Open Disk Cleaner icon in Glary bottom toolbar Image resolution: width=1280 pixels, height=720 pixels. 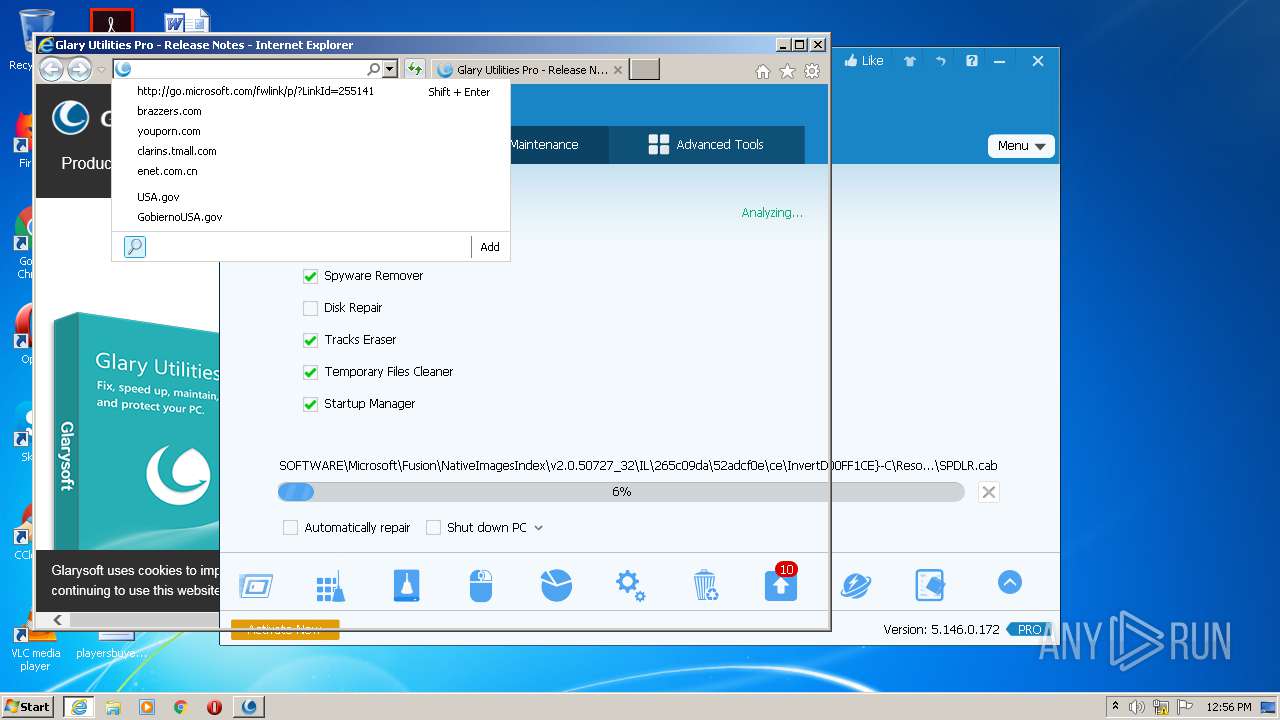(x=256, y=585)
